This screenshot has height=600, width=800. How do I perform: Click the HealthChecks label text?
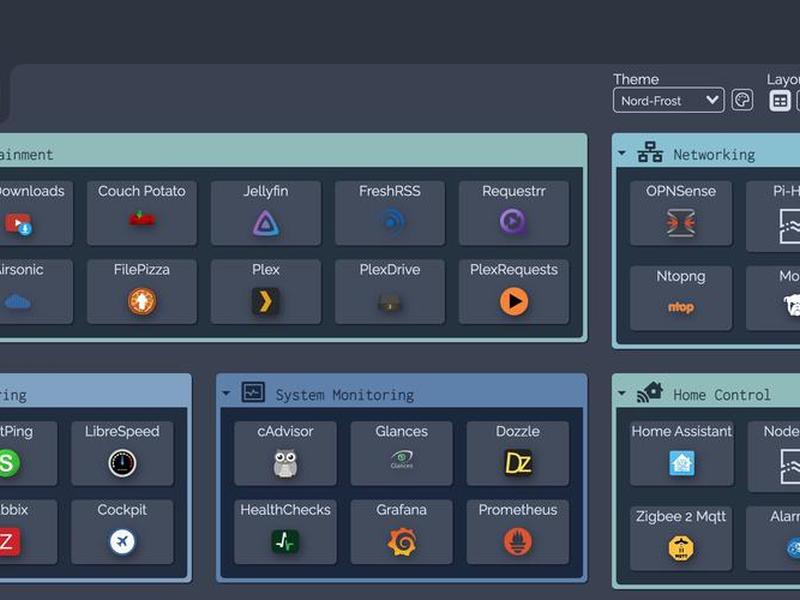tap(285, 510)
